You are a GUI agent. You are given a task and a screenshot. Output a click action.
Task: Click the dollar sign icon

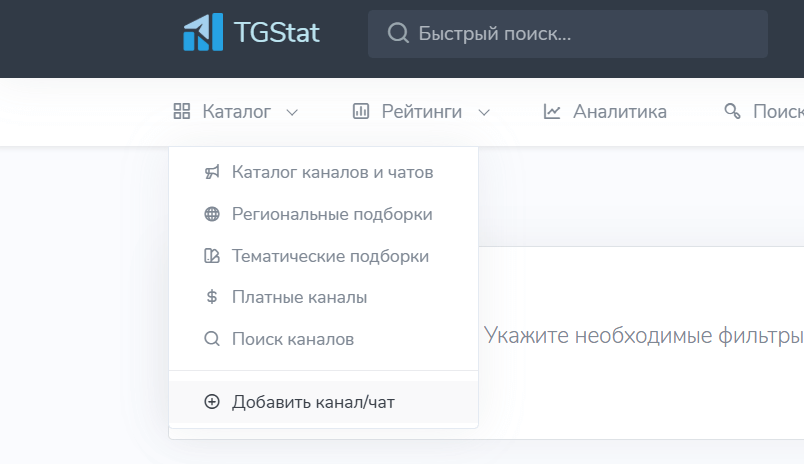tap(212, 297)
